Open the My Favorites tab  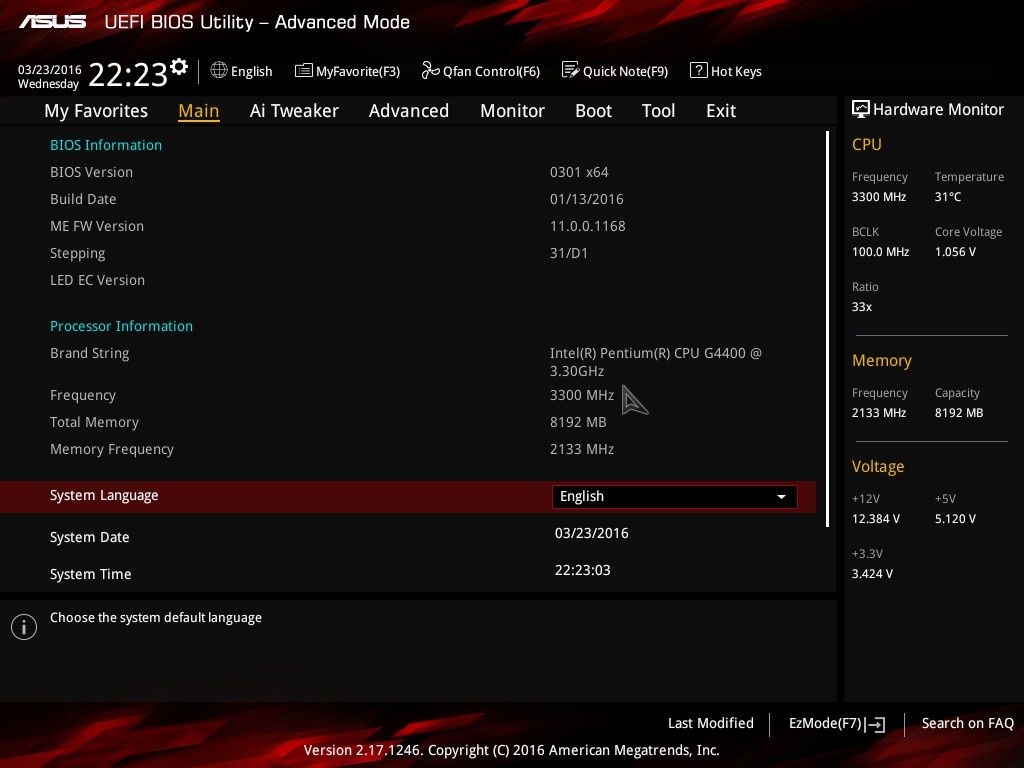(x=96, y=111)
